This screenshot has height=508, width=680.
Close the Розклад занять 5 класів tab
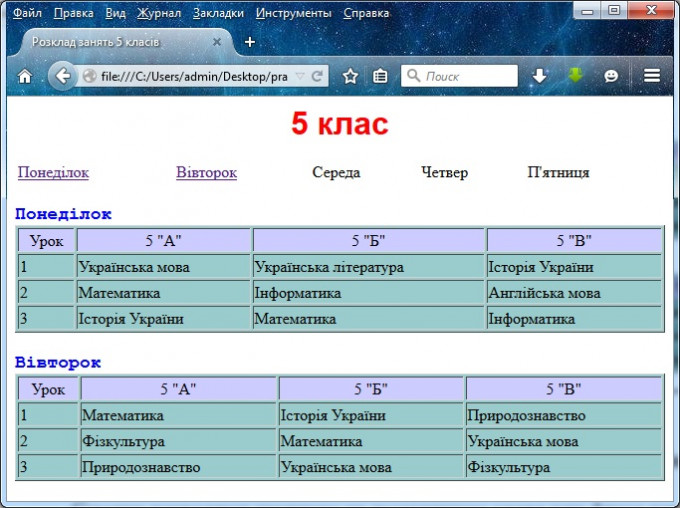[217, 42]
